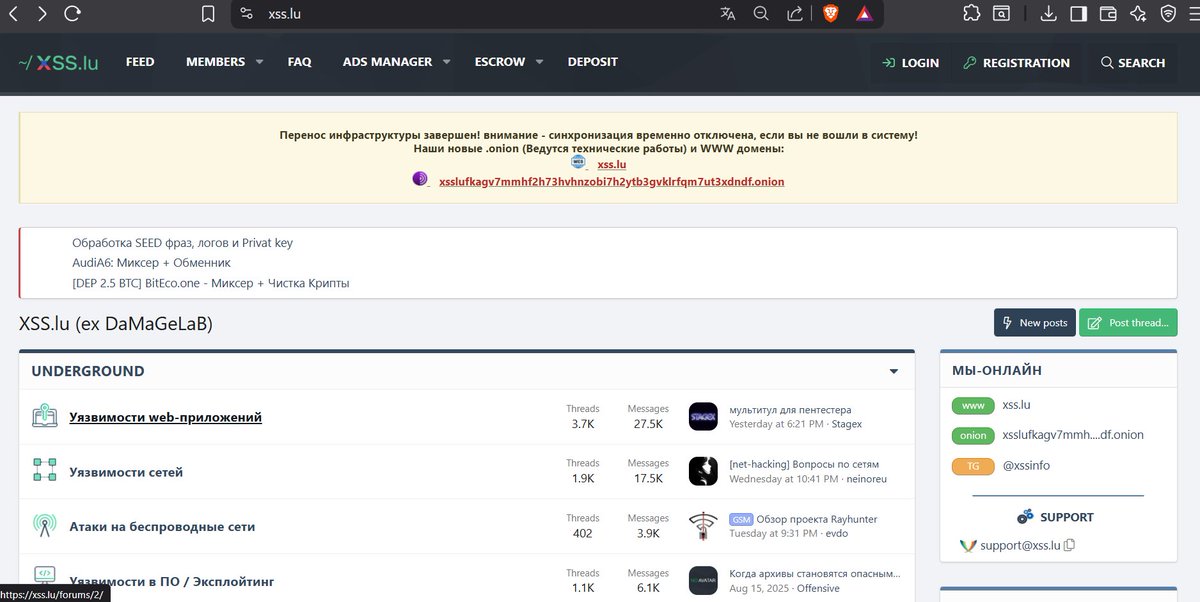
Task: Open the FAQ menu item
Action: point(299,62)
